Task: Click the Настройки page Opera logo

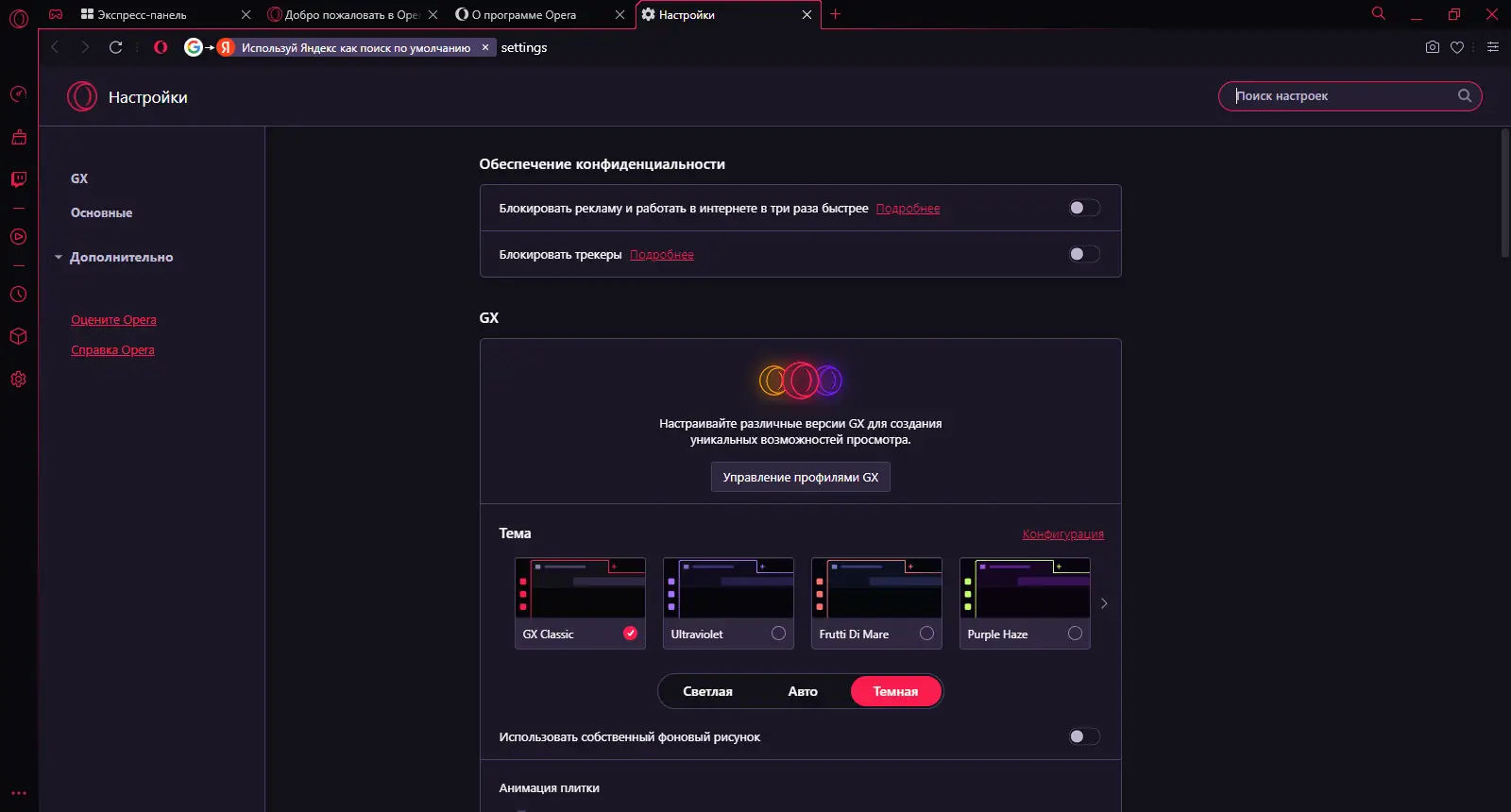Action: pos(82,96)
